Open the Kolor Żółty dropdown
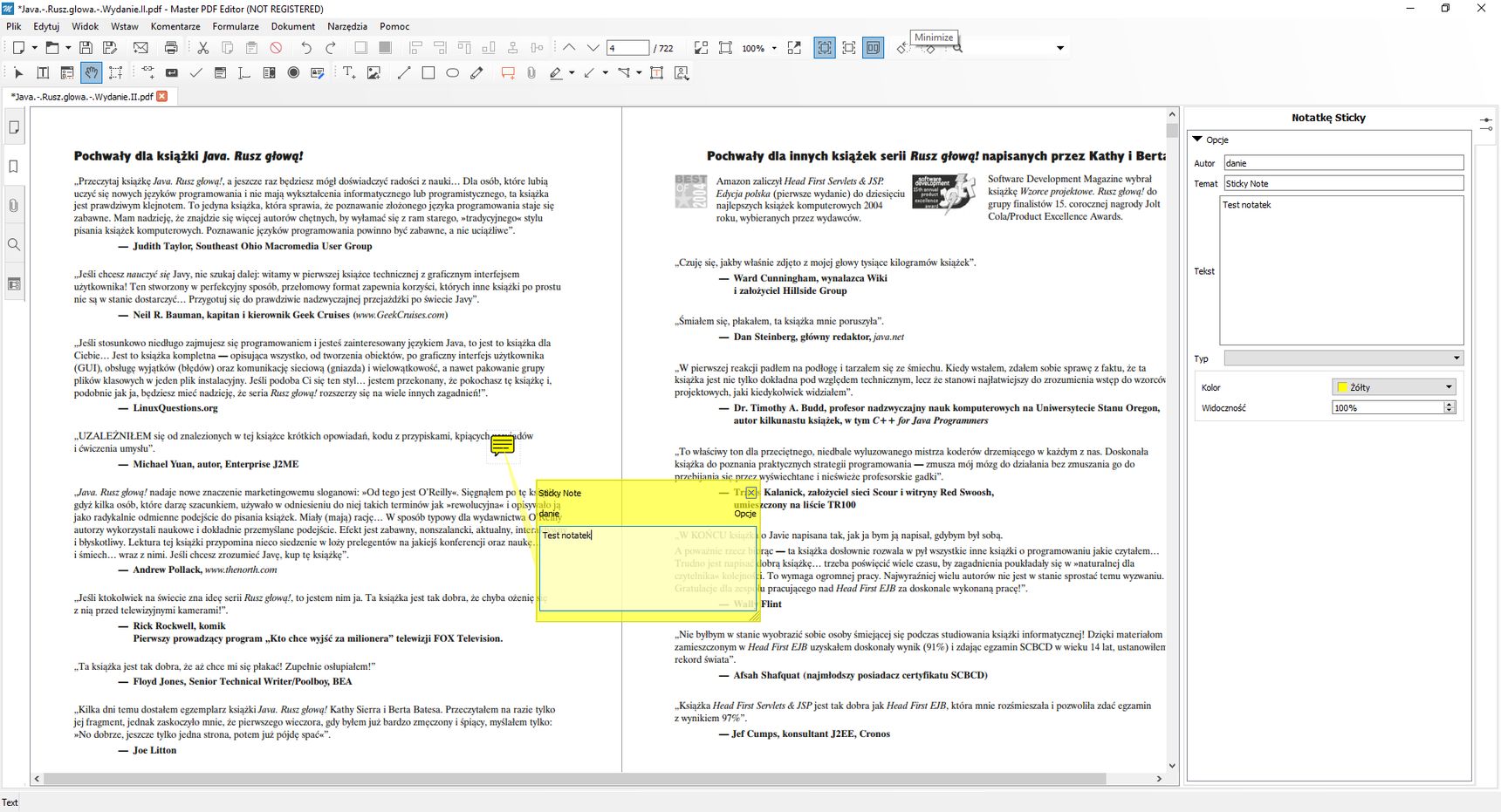Viewport: 1501px width, 812px height. pyautogui.click(x=1395, y=386)
